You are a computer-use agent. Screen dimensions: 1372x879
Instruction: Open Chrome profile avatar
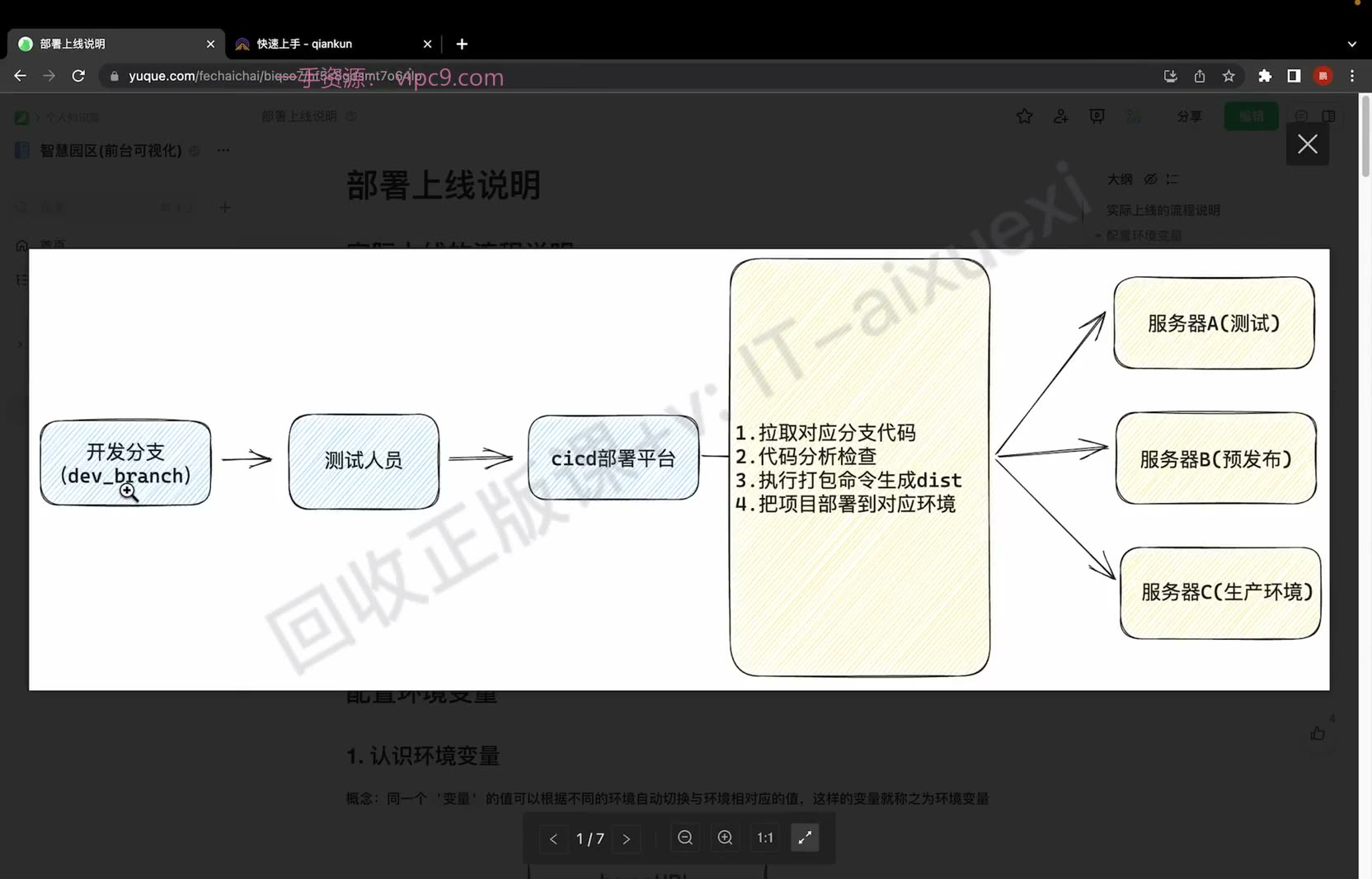tap(1323, 76)
